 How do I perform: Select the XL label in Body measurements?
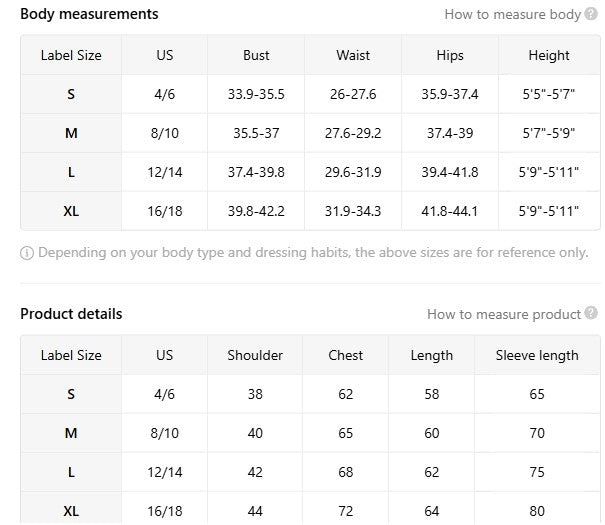coord(71,211)
